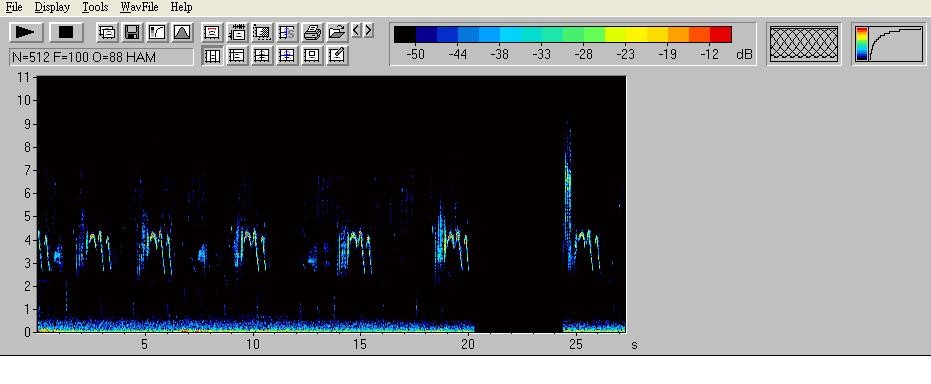Toggle the horizontal lines cursor mode button
931x384 pixels.
[x=237, y=56]
